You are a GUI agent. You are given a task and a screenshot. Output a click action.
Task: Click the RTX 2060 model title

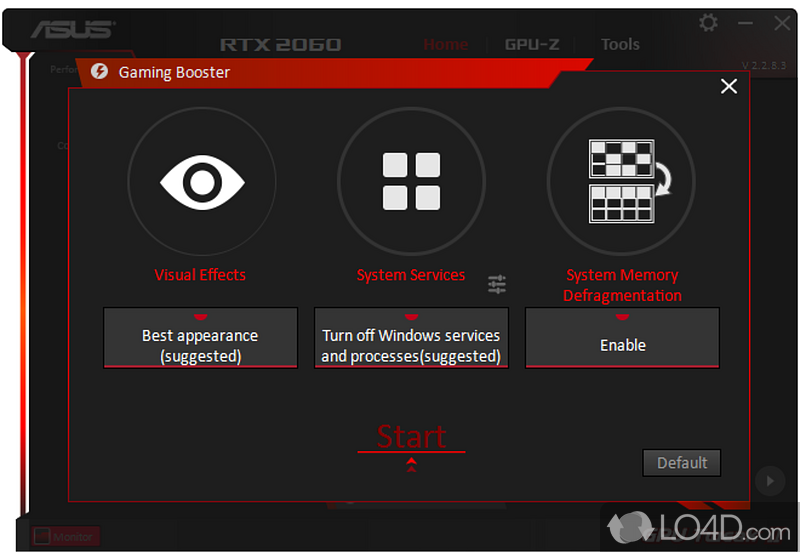click(281, 45)
